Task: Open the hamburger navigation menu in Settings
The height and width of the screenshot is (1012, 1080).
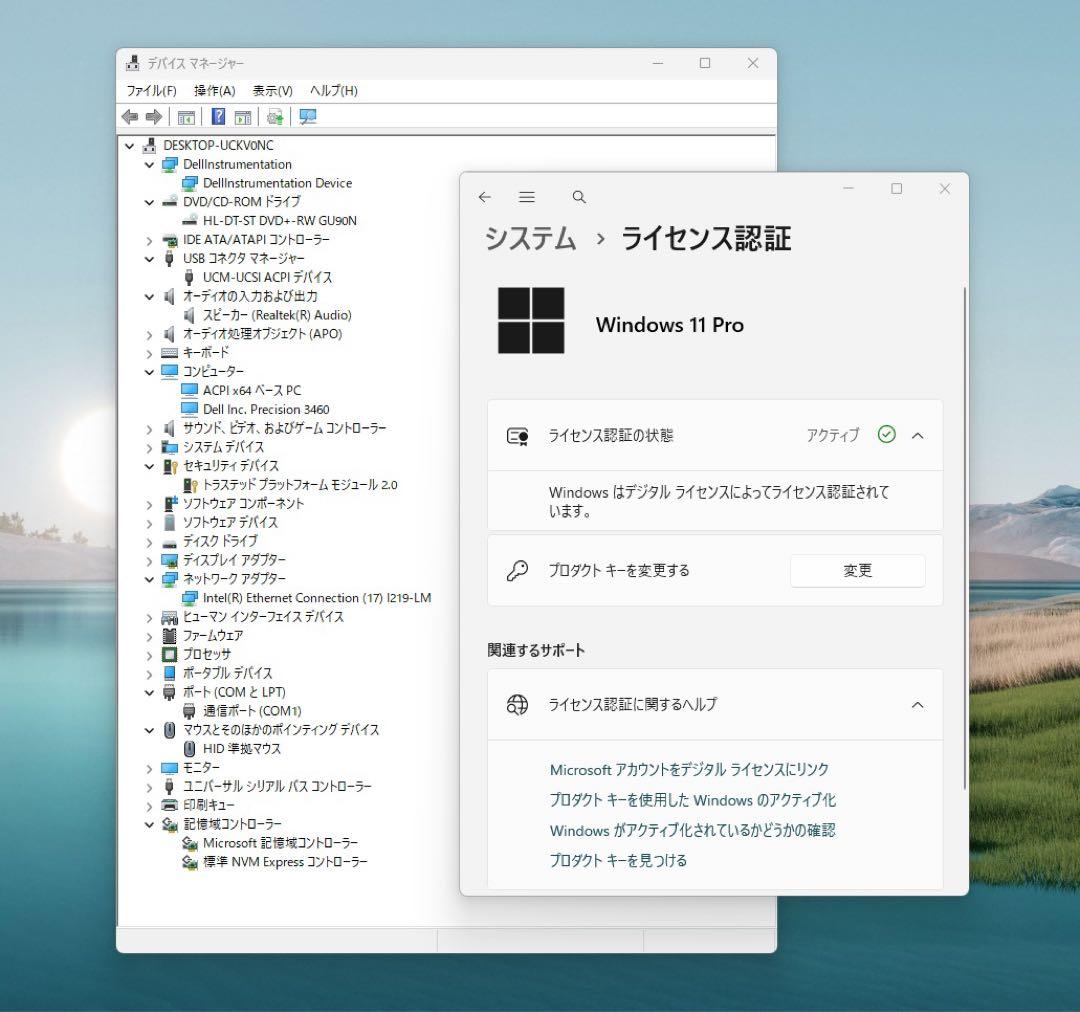Action: tap(527, 197)
